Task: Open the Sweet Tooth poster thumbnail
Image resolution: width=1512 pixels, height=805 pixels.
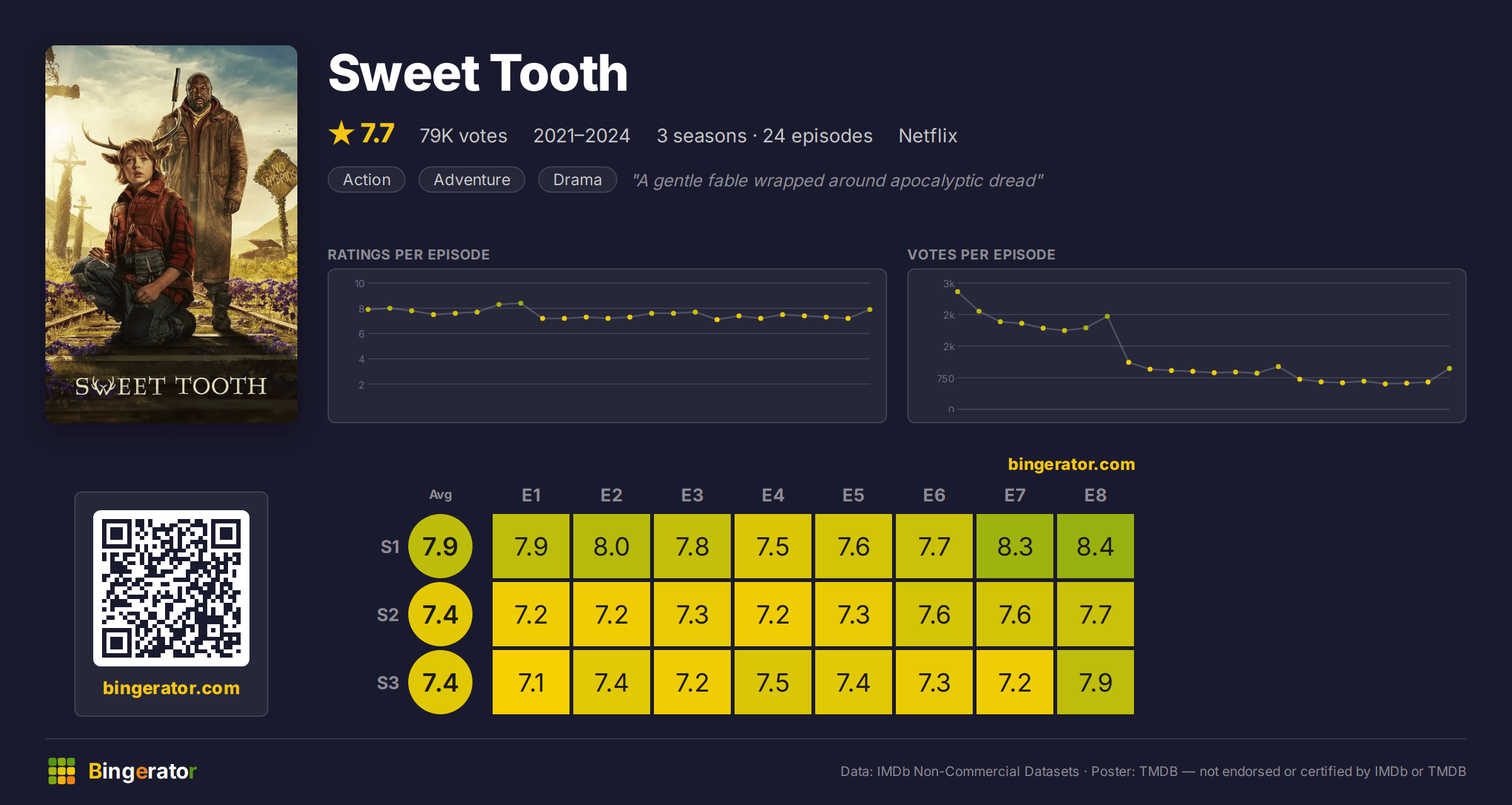Action: [171, 234]
